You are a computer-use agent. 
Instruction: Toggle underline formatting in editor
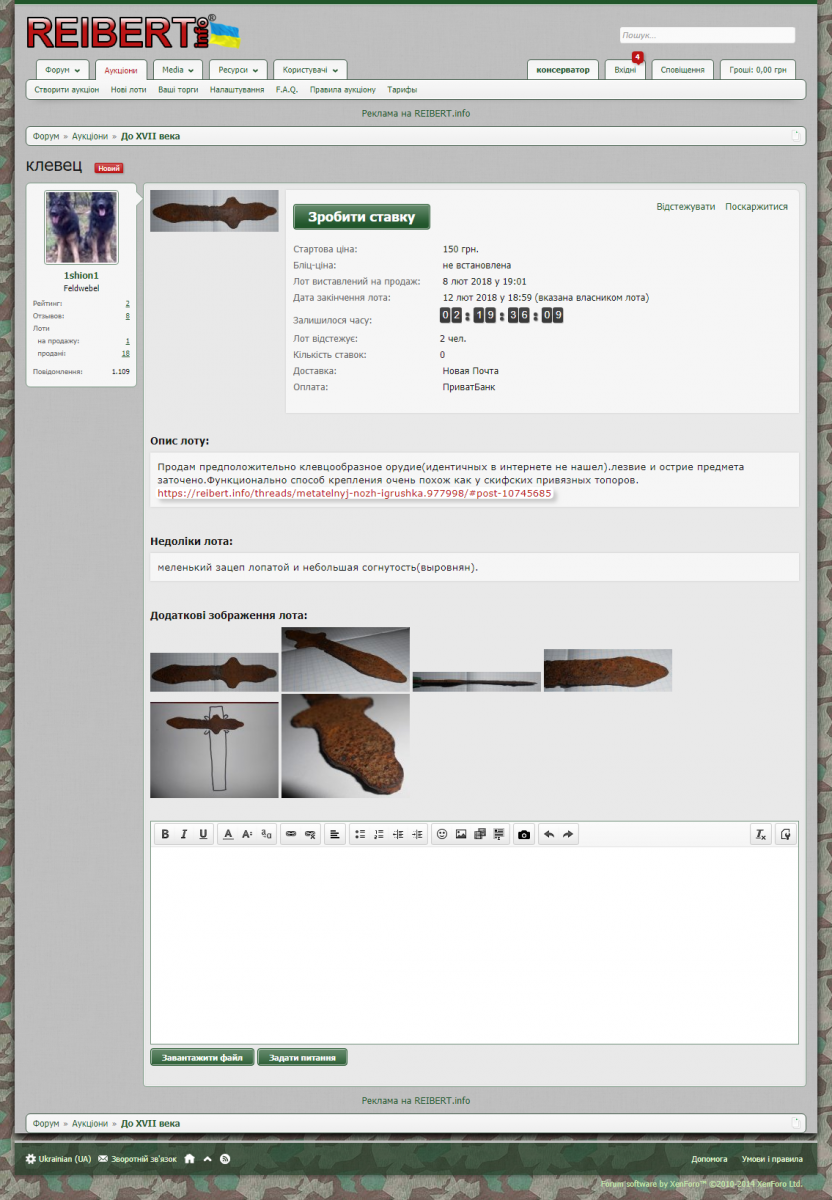coord(203,834)
